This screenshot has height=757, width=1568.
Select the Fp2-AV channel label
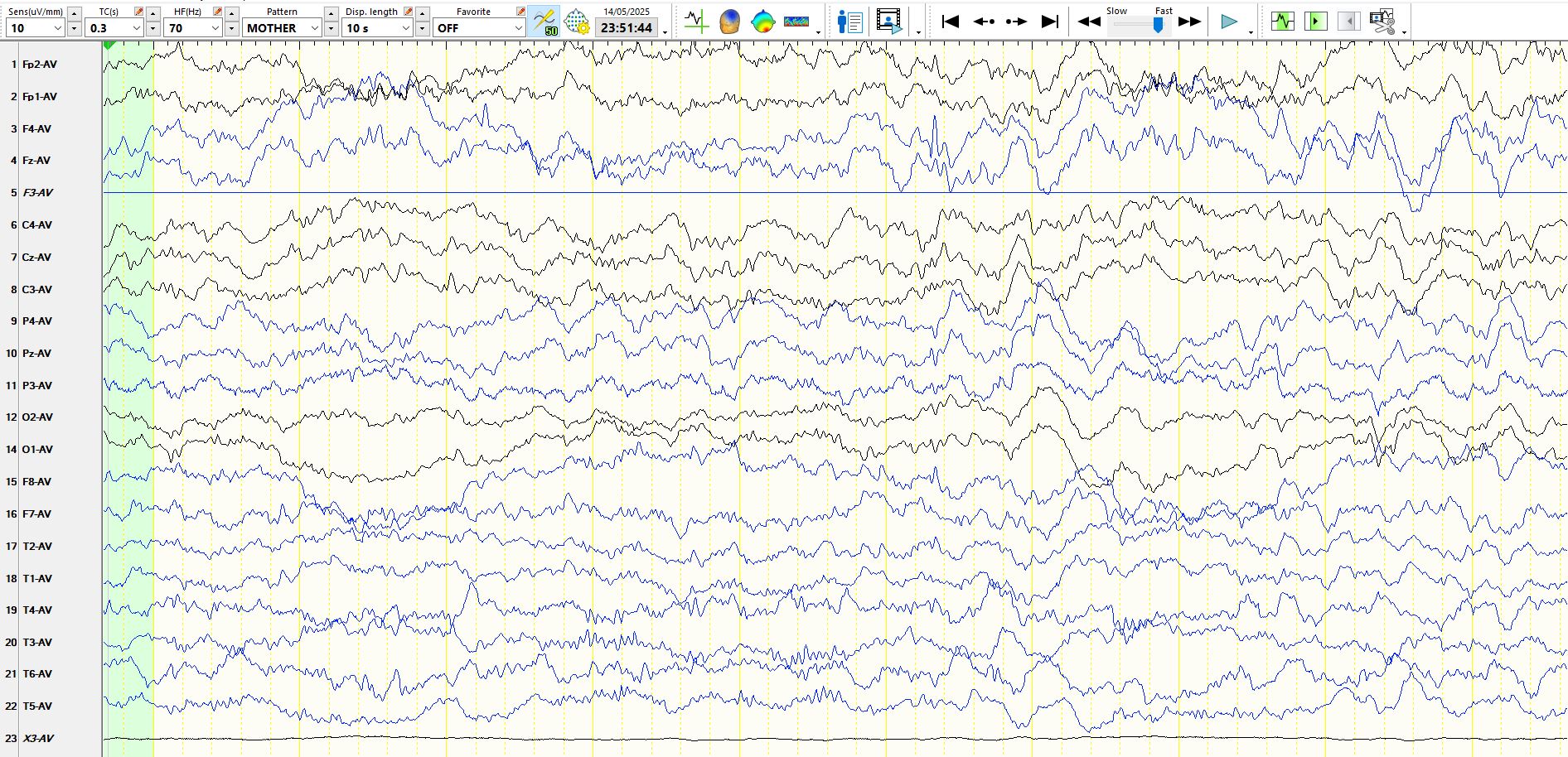[40, 65]
